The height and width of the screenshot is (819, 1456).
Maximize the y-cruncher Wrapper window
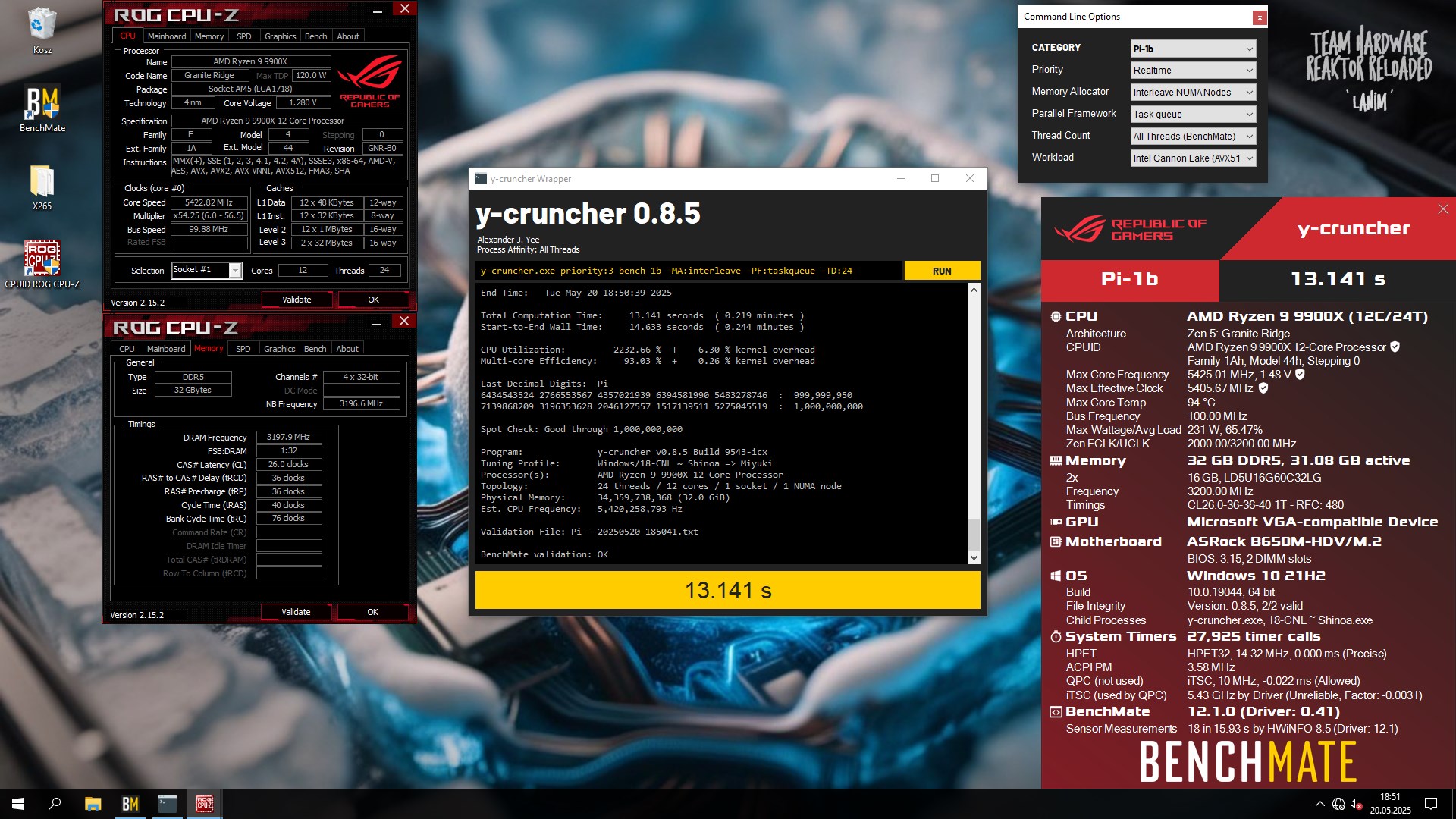point(935,178)
